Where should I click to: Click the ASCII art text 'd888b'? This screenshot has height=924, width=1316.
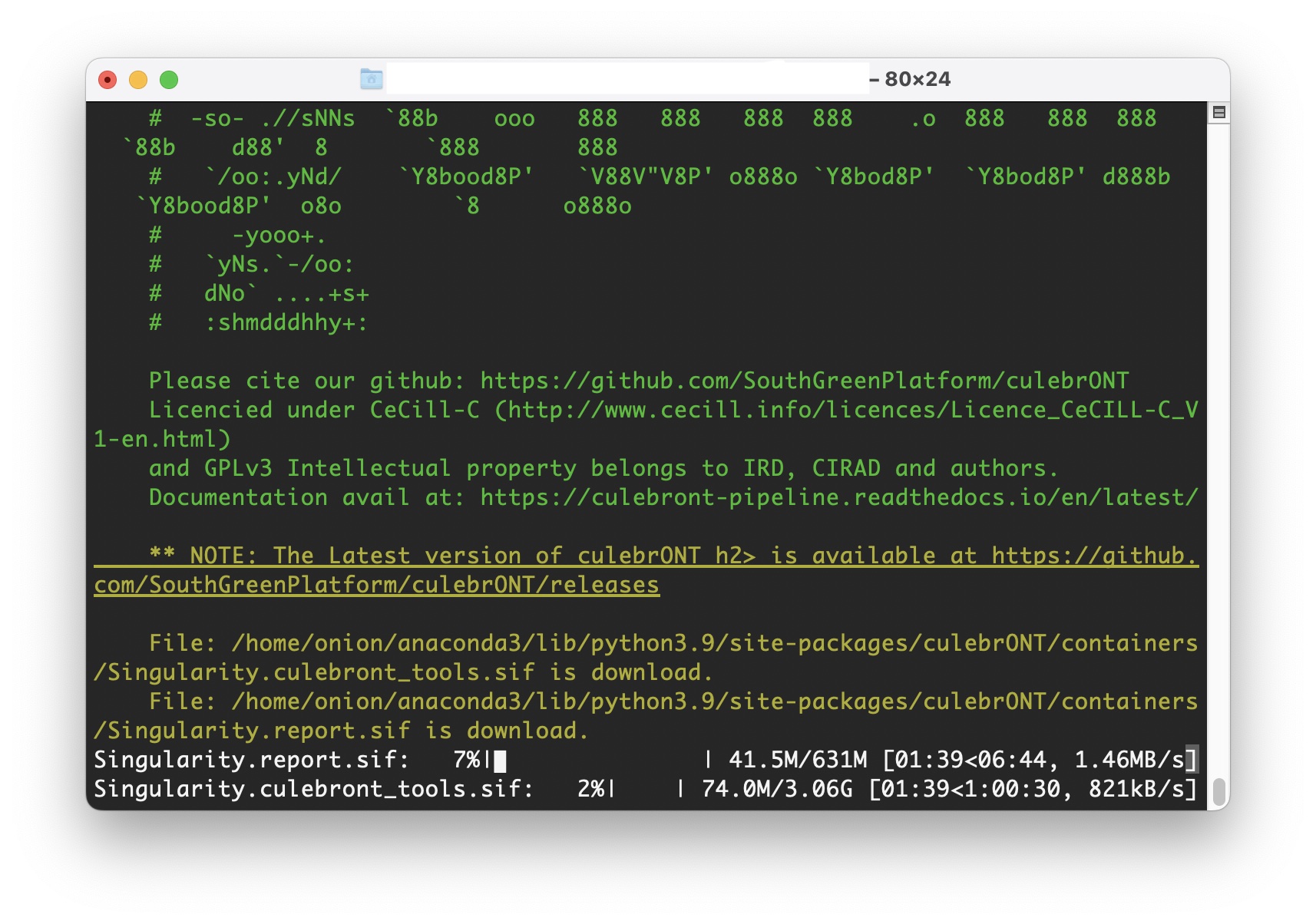pyautogui.click(x=1136, y=177)
